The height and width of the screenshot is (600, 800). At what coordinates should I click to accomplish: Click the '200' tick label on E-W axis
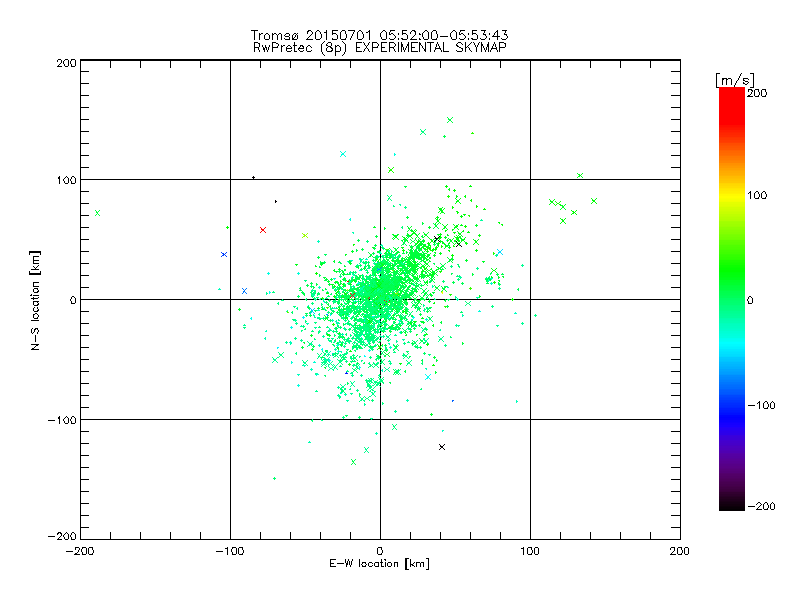(x=680, y=551)
